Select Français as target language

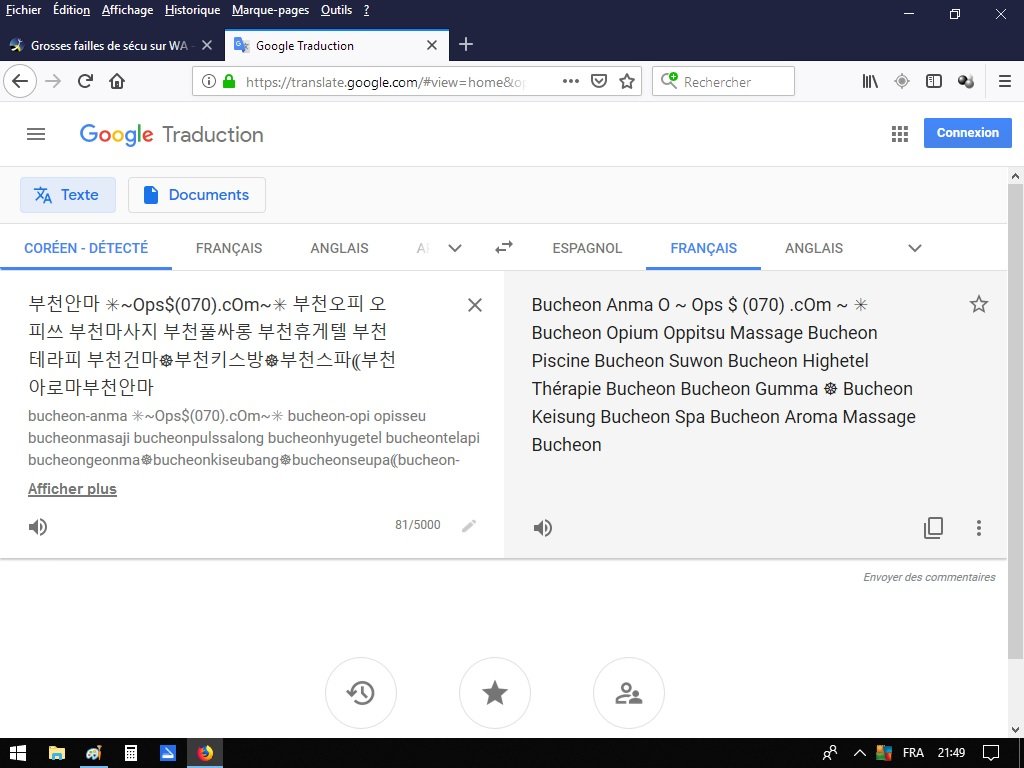click(703, 248)
